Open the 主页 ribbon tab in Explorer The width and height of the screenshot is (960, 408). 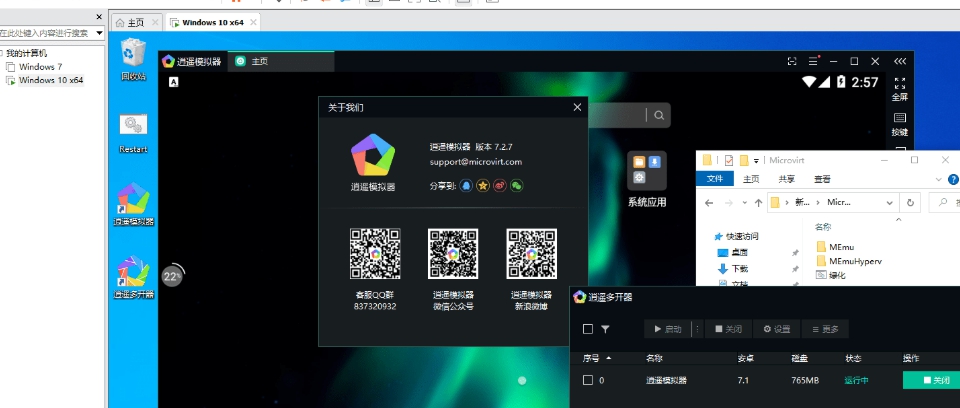pos(751,179)
